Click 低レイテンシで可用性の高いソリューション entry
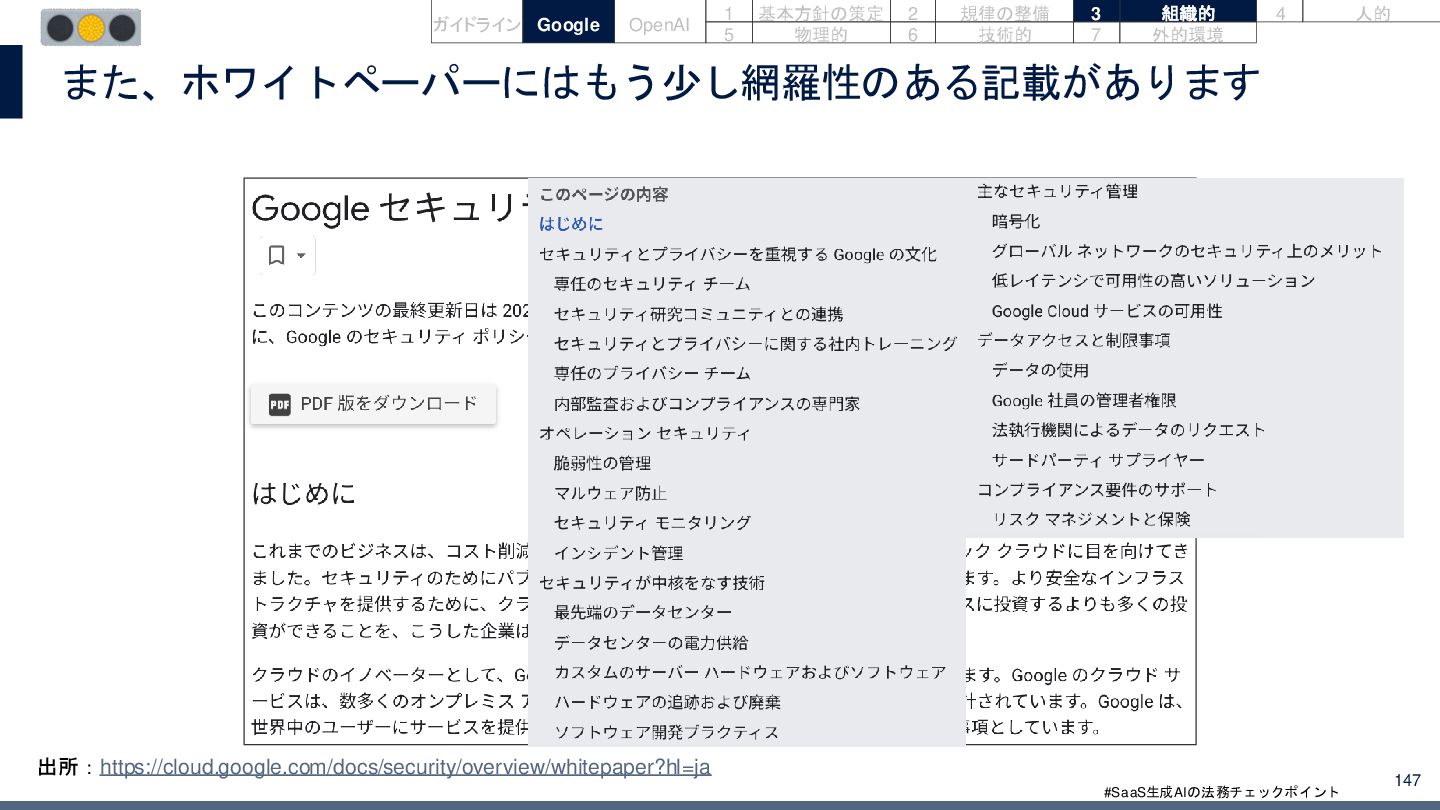Screen dimensions: 1440x810 point(1154,281)
